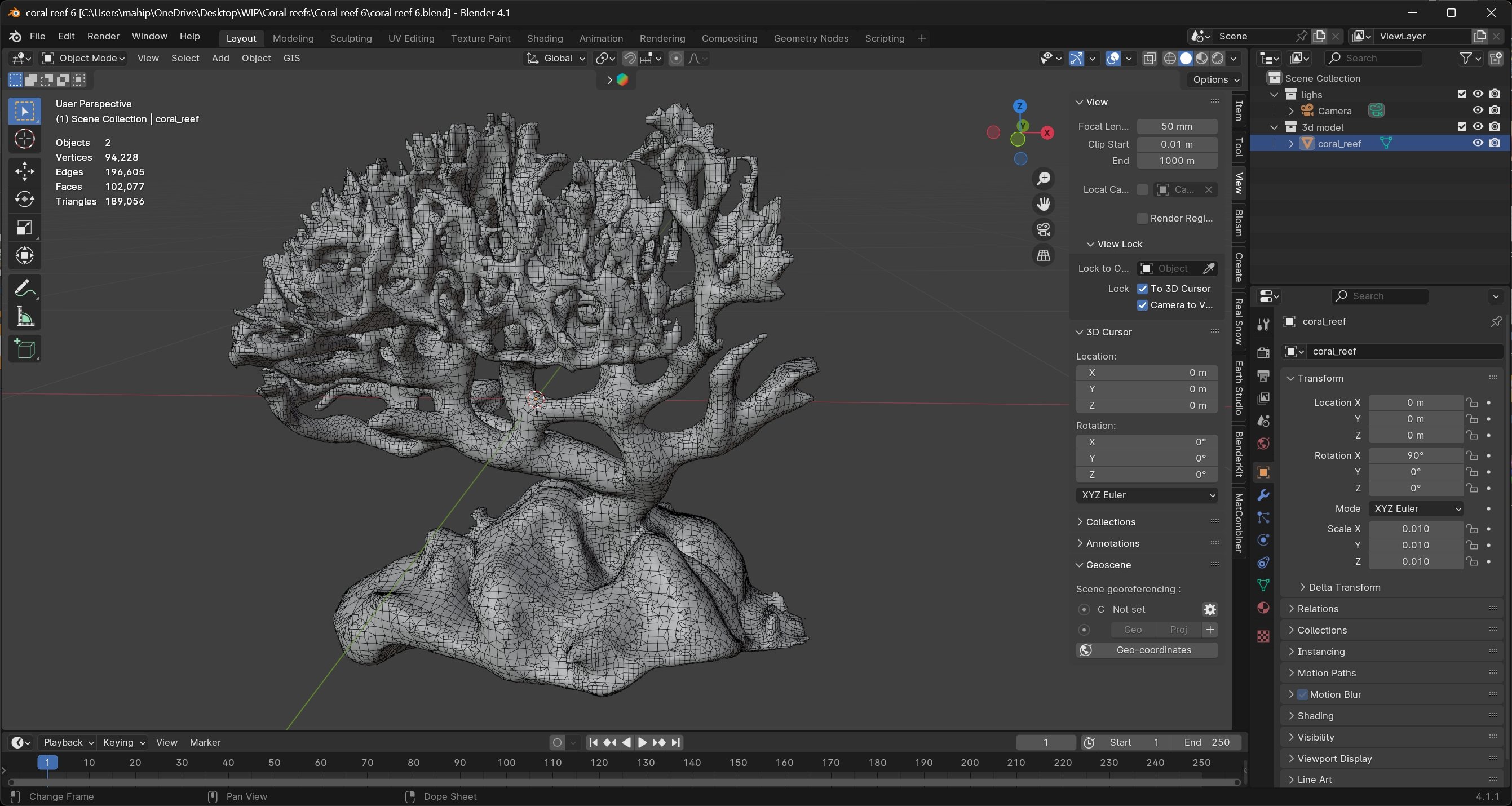
Task: Open the rotation Mode dropdown showing XYZ Euler
Action: pyautogui.click(x=1416, y=509)
